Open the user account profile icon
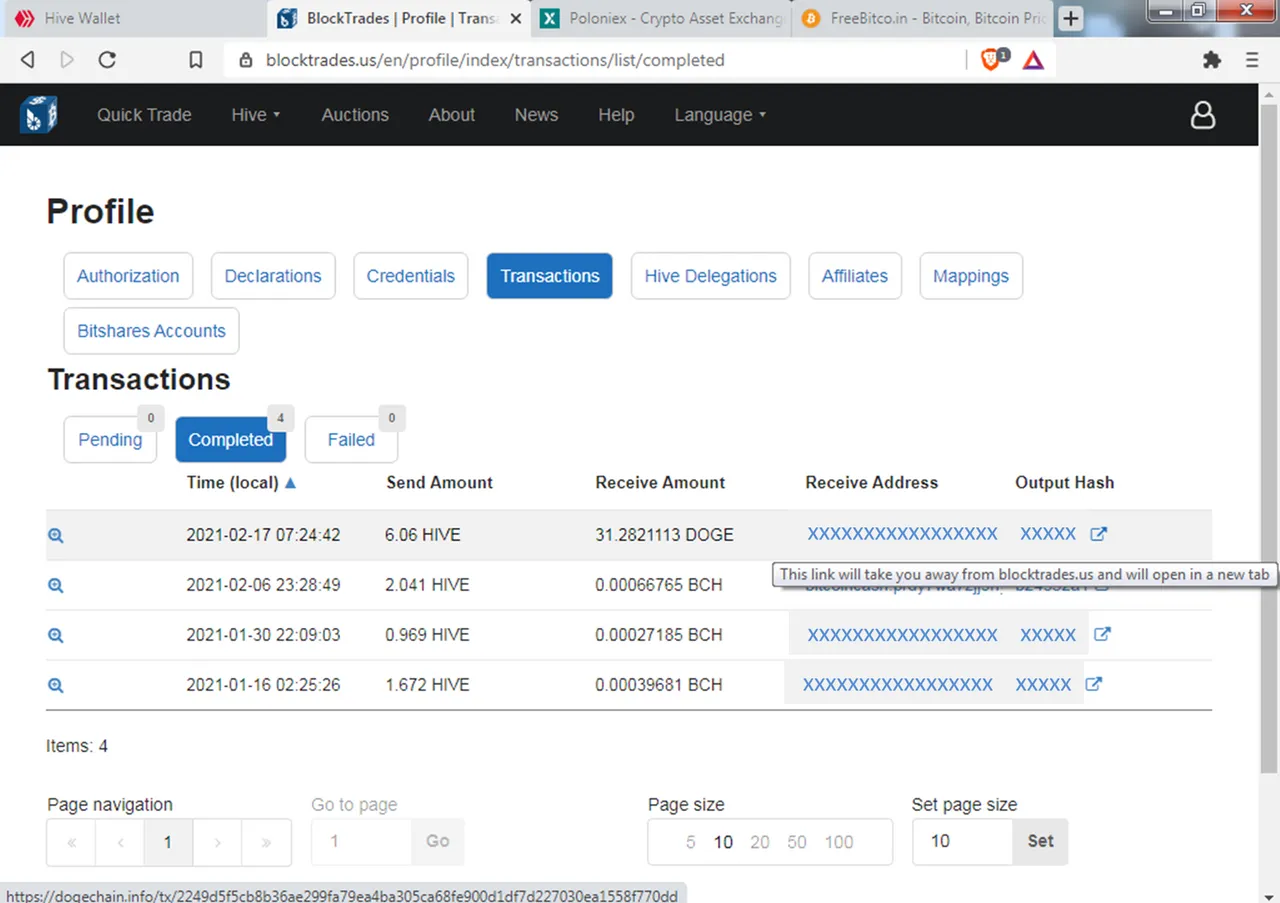The width and height of the screenshot is (1280, 903). point(1203,115)
